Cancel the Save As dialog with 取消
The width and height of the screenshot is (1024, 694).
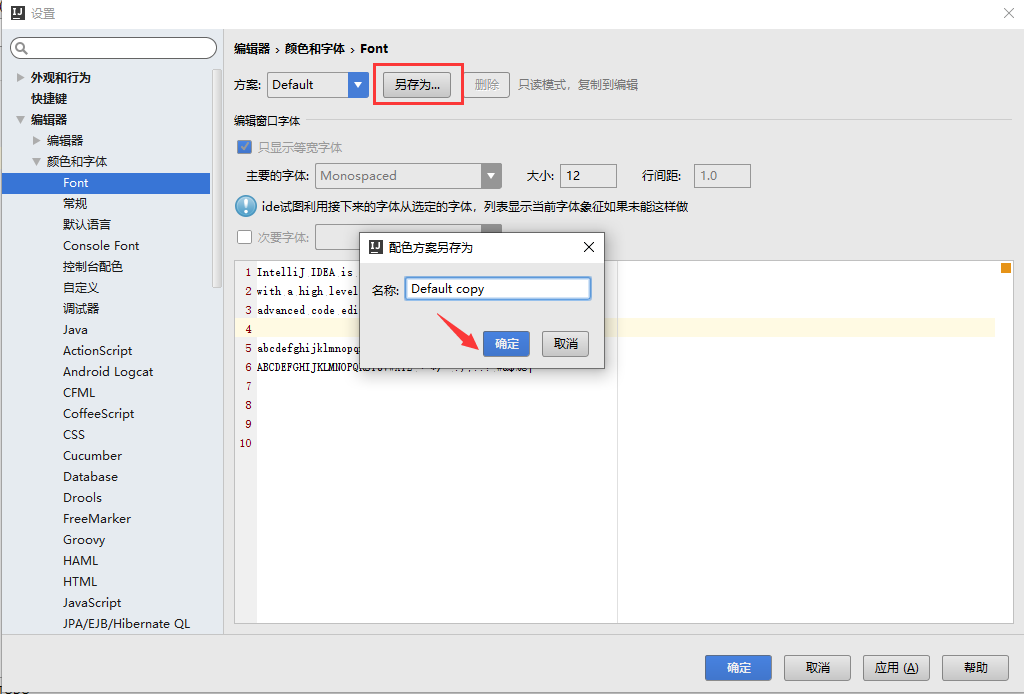point(566,343)
